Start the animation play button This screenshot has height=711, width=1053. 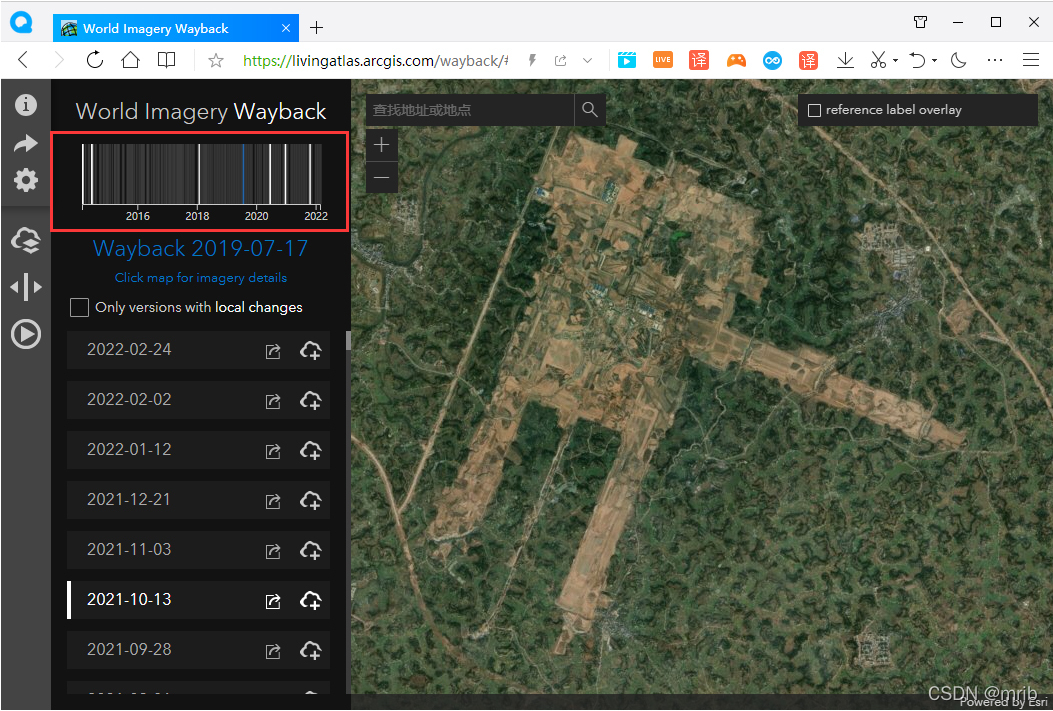26,334
